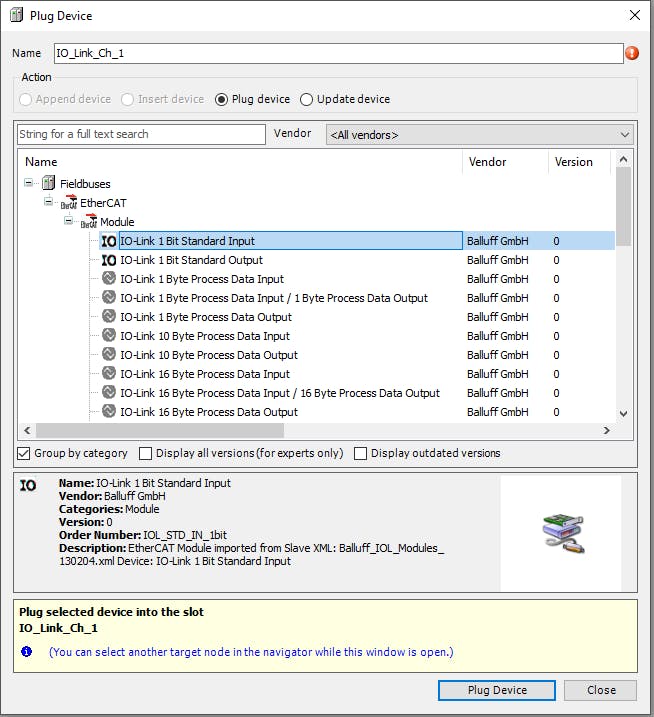This screenshot has width=654, height=717.
Task: Select 1 Byte Input / 1 Byte Output row
Action: click(x=357, y=298)
